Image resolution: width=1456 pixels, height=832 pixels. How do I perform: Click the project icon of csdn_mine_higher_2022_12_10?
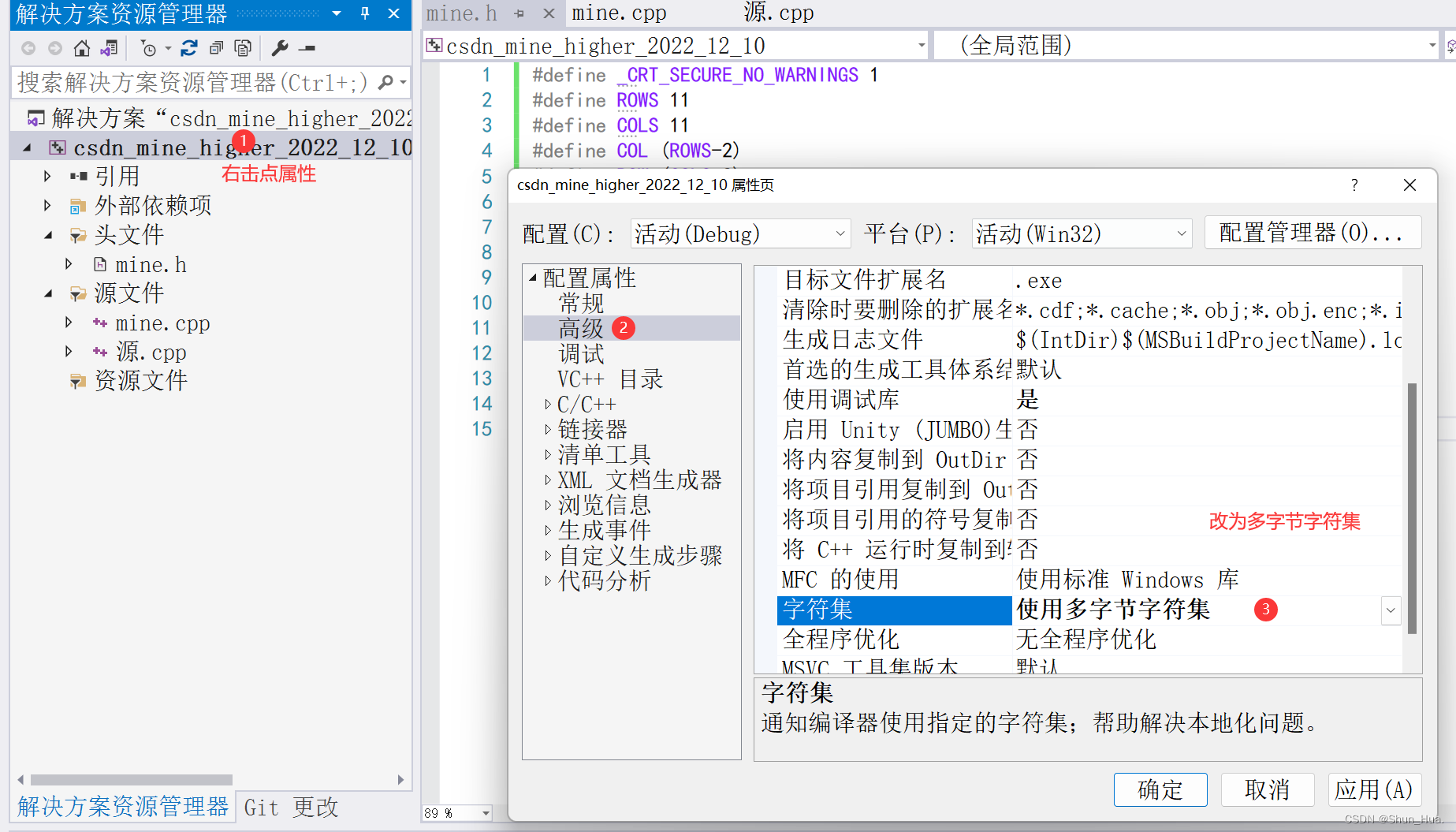58,148
